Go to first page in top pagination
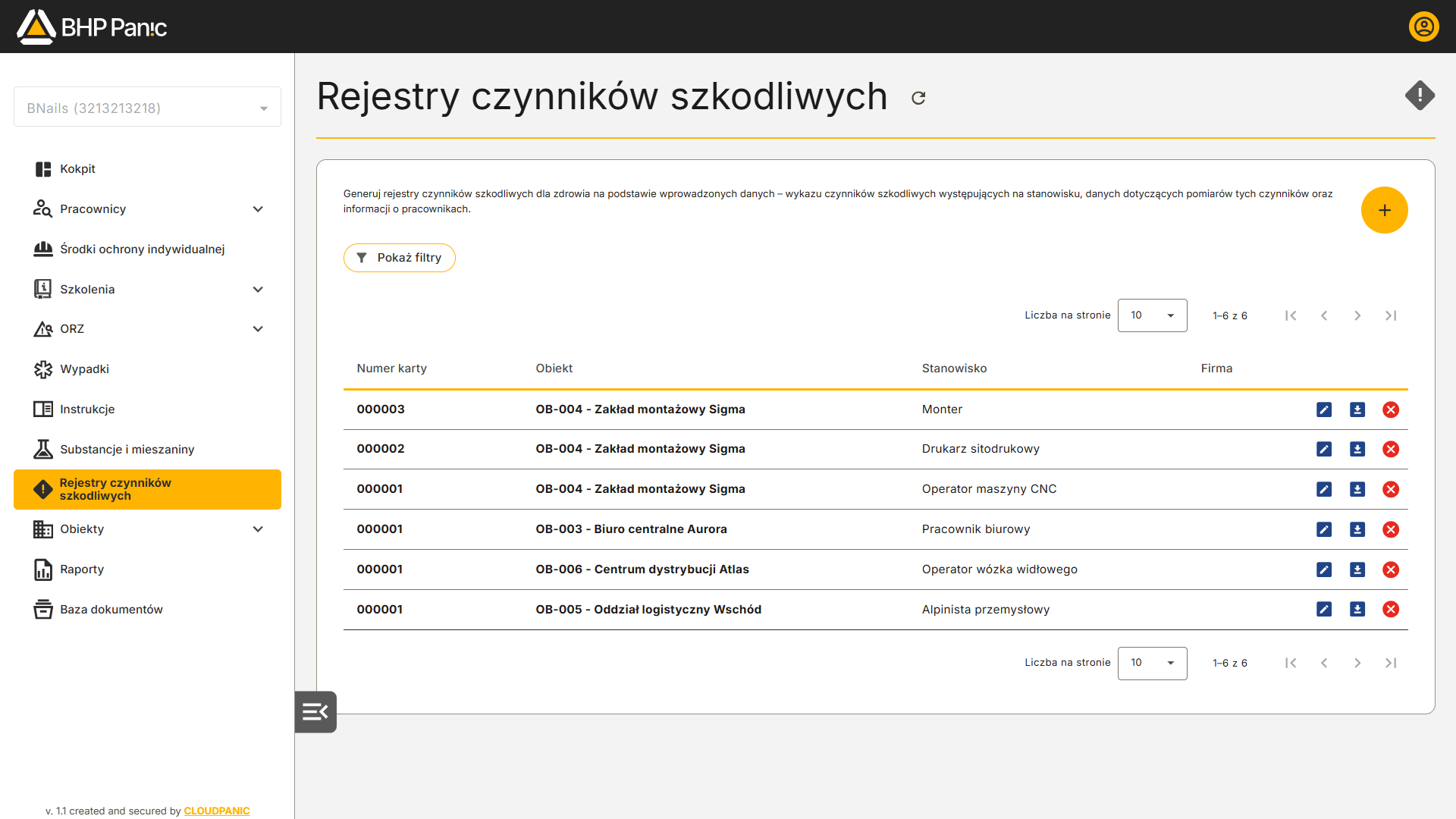This screenshot has width=1456, height=819. coord(1291,315)
